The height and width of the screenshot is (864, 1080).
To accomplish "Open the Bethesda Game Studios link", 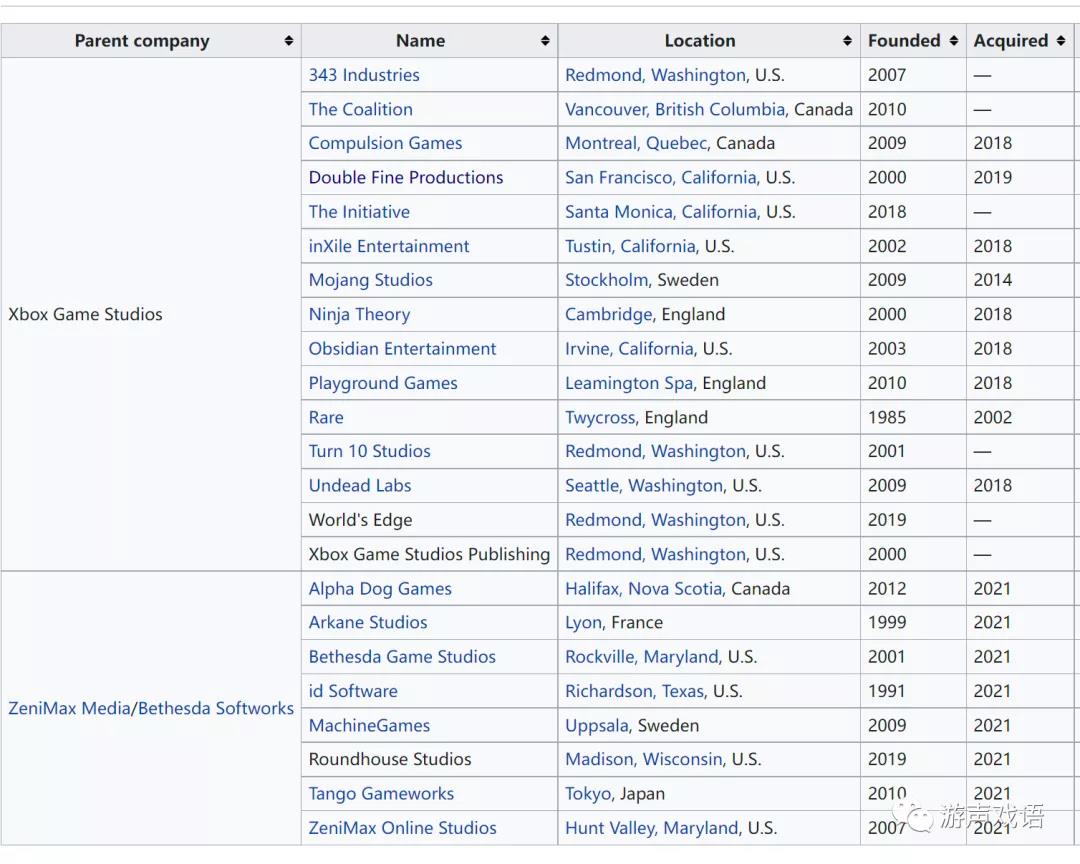I will tap(402, 657).
